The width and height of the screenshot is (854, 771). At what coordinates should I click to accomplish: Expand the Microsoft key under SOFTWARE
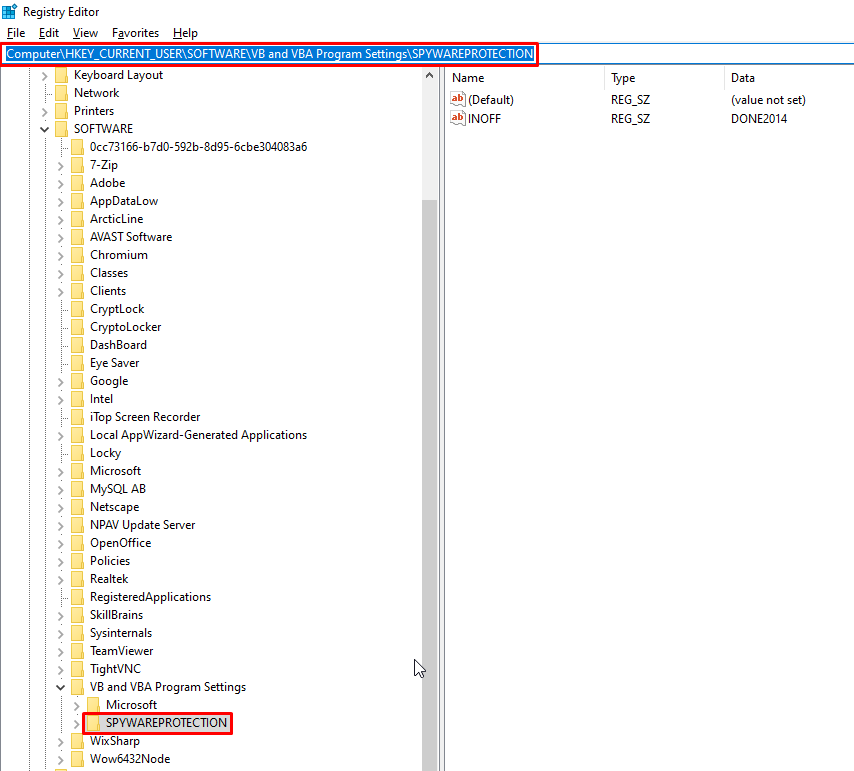[x=61, y=471]
